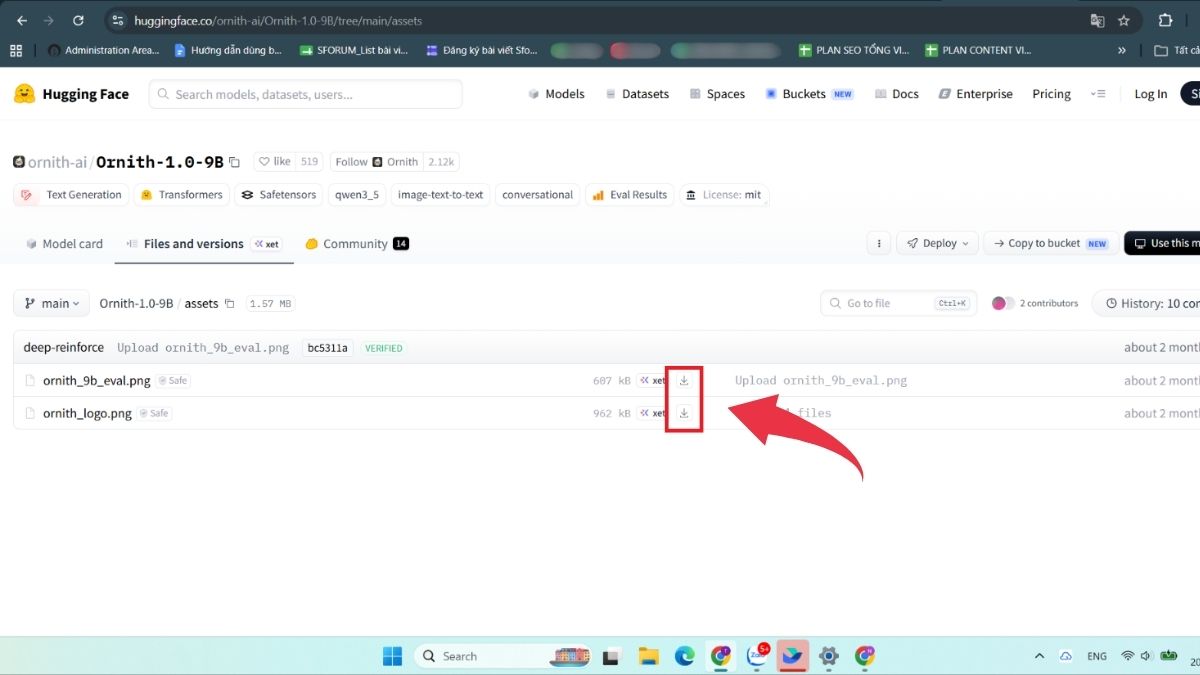Go to Models in the navigation
The image size is (1200, 675).
click(556, 94)
